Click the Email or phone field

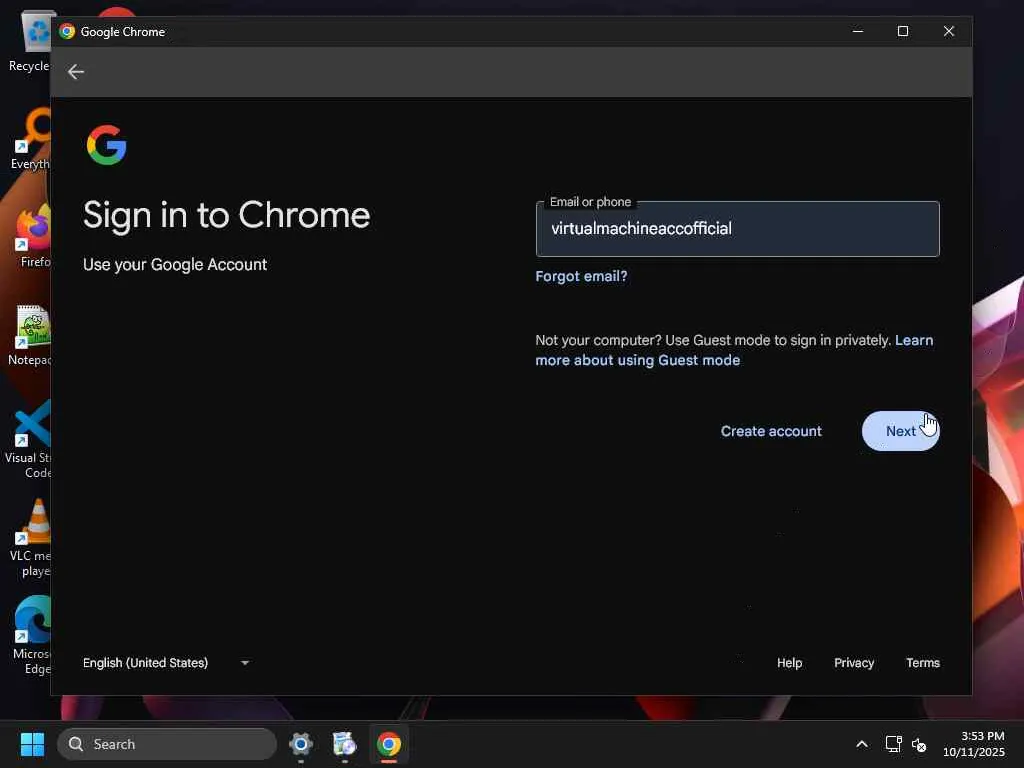(x=737, y=229)
